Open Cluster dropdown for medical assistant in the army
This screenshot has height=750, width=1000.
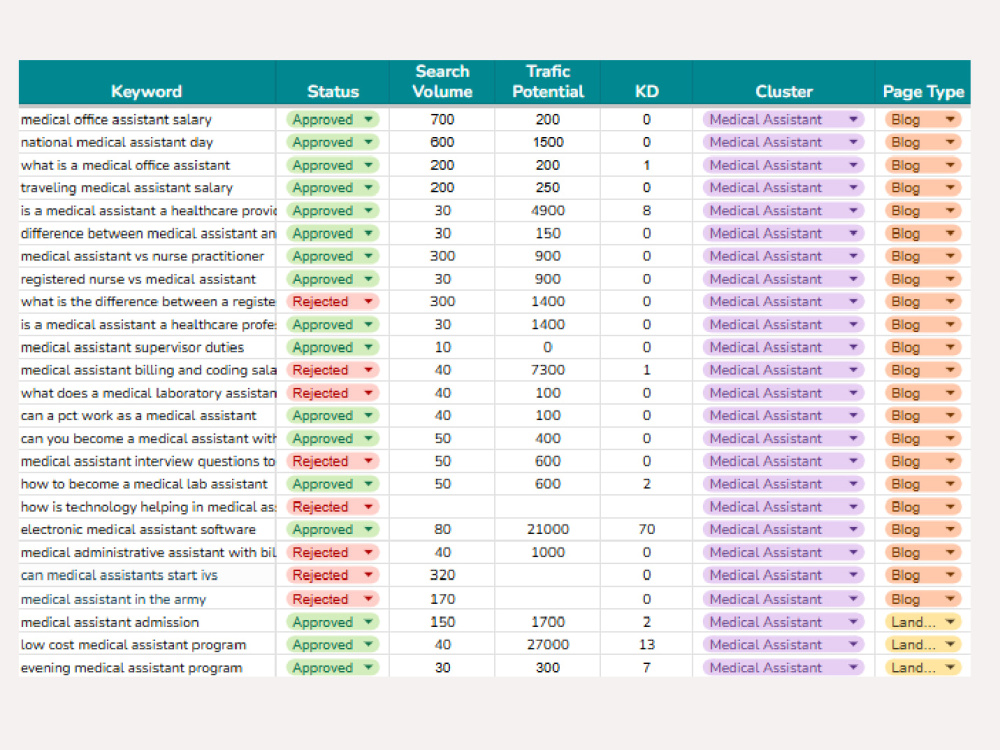pos(783,599)
